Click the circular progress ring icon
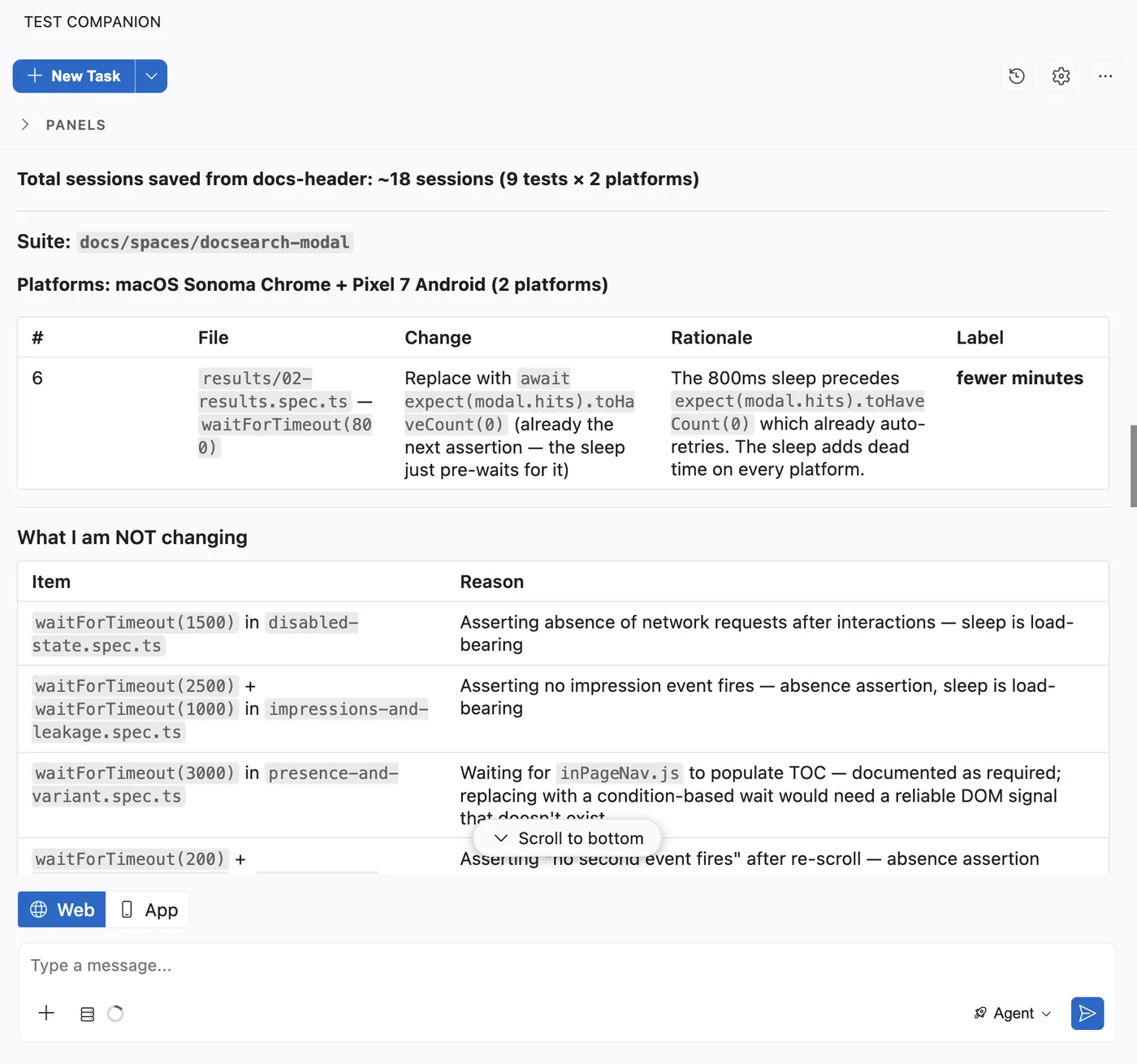The image size is (1137, 1064). pyautogui.click(x=115, y=1014)
